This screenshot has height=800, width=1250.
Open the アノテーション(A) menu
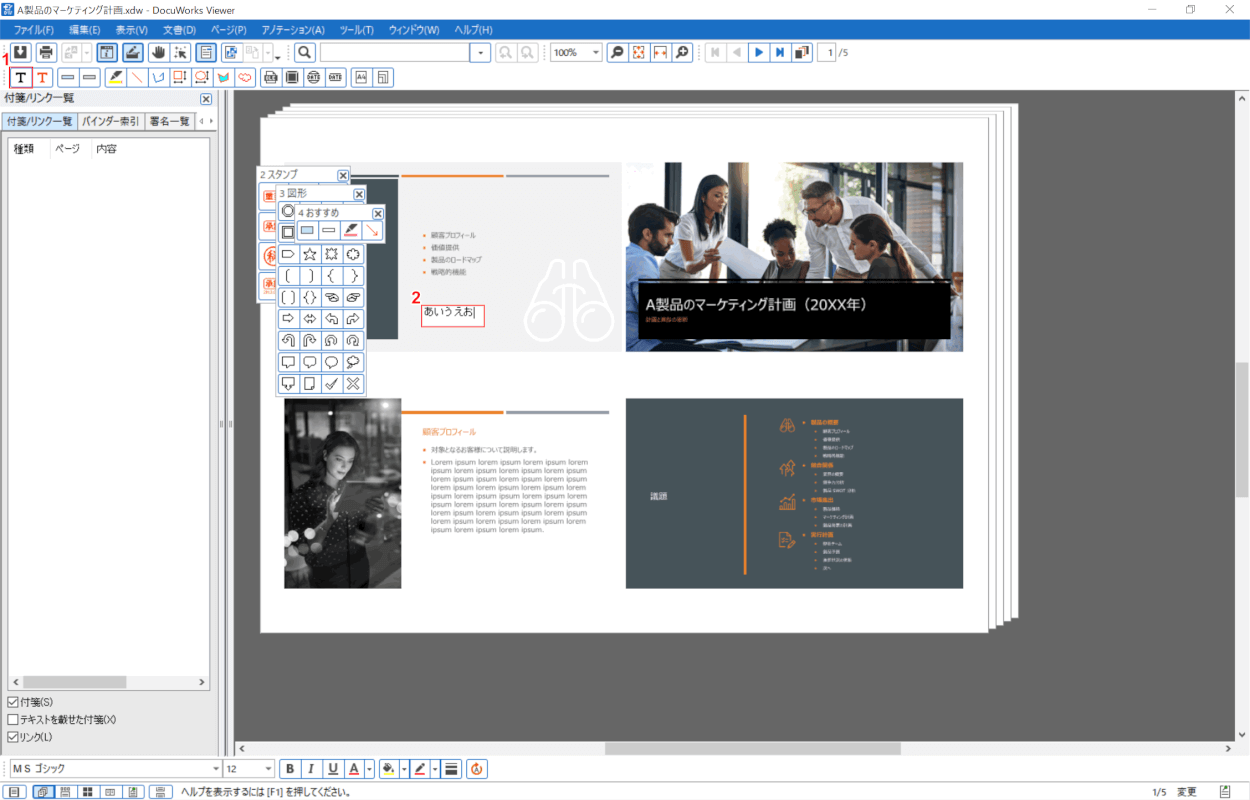292,30
